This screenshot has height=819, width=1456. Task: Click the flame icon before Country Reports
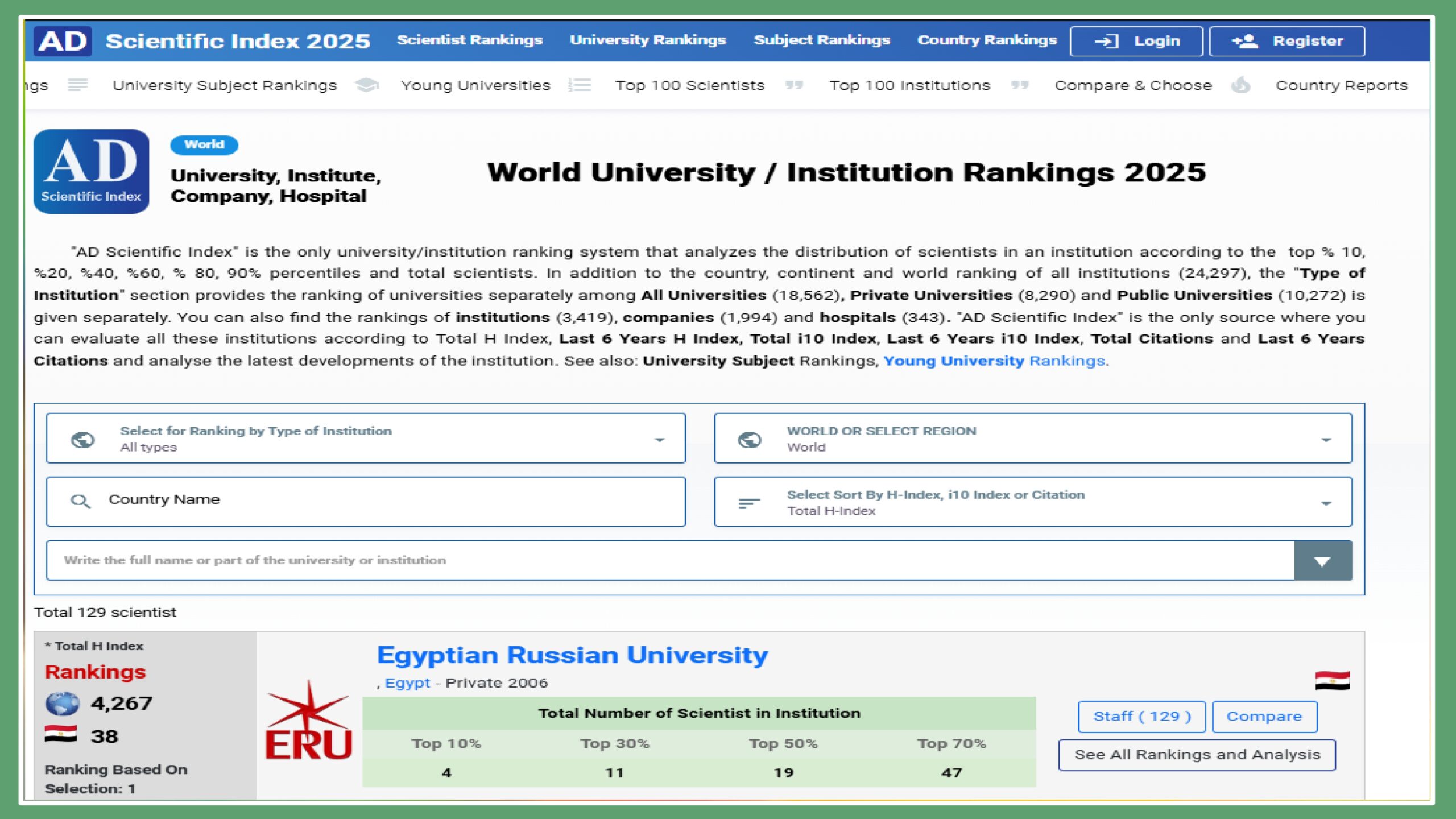(x=1241, y=85)
